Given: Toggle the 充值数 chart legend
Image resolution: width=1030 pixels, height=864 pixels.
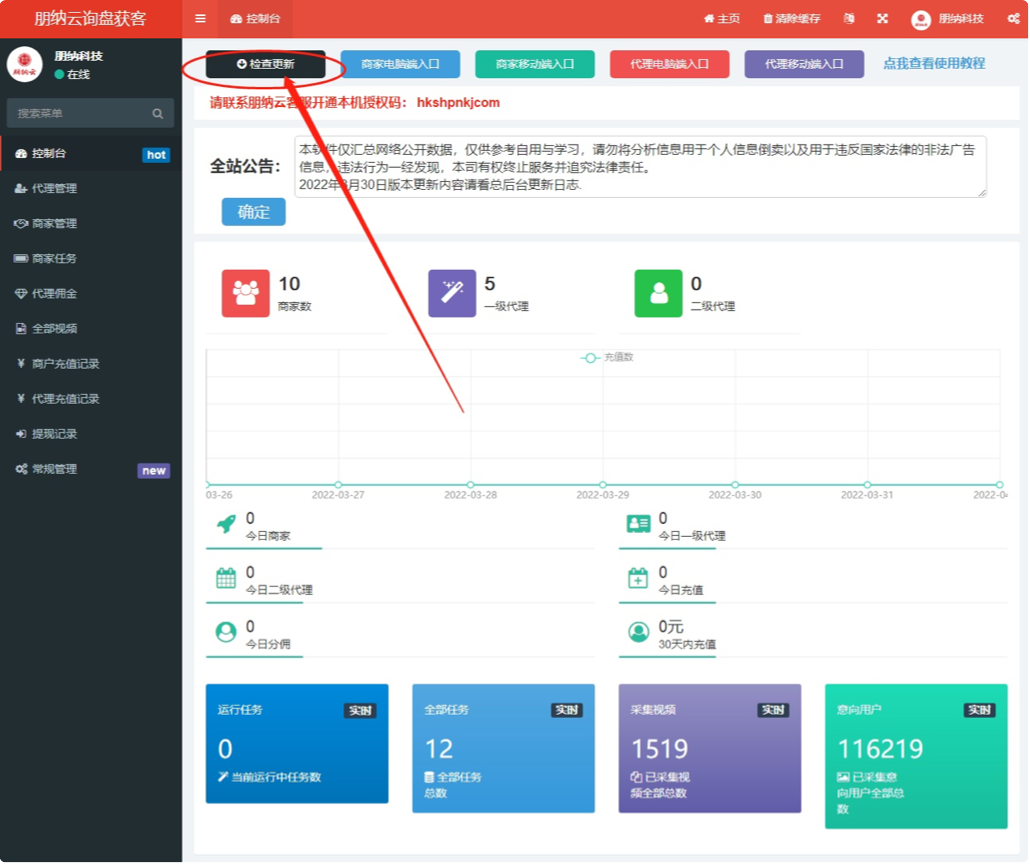Looking at the screenshot, I should pyautogui.click(x=607, y=357).
